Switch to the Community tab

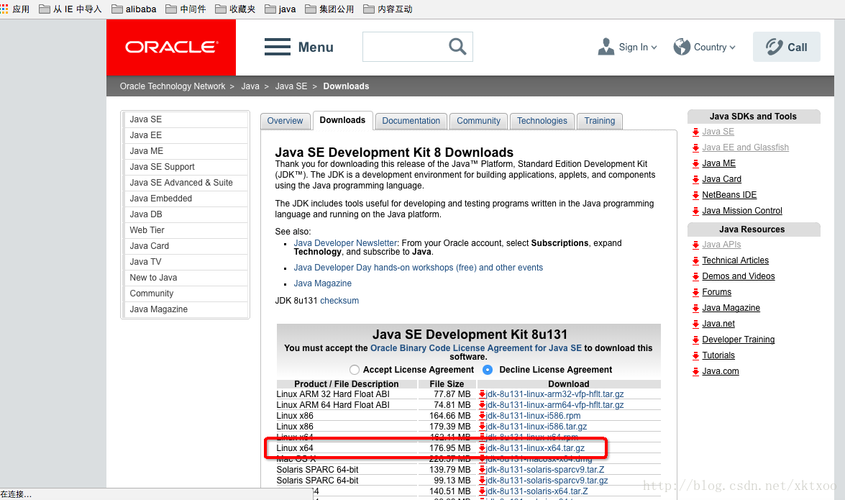pyautogui.click(x=479, y=121)
